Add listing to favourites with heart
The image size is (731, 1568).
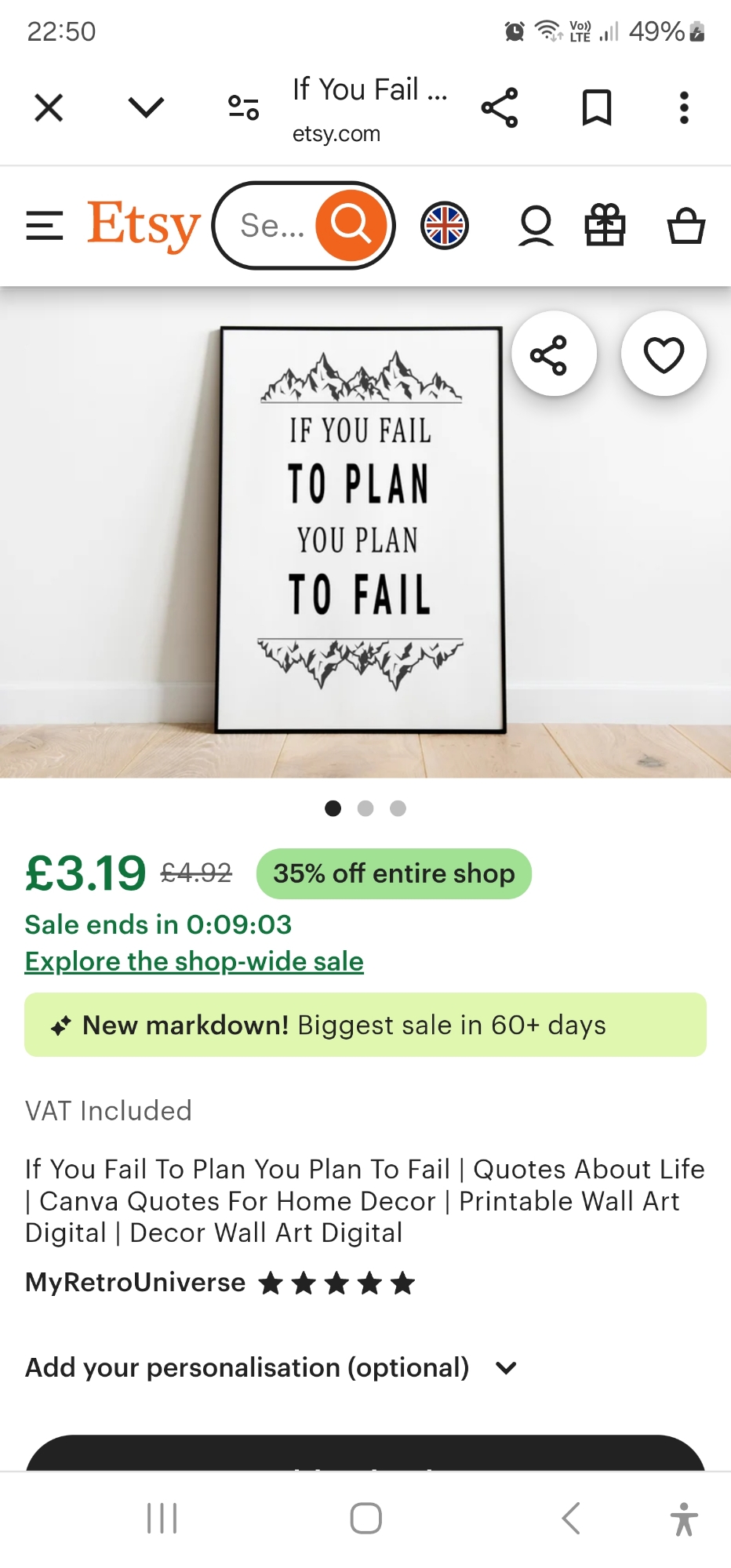coord(664,354)
